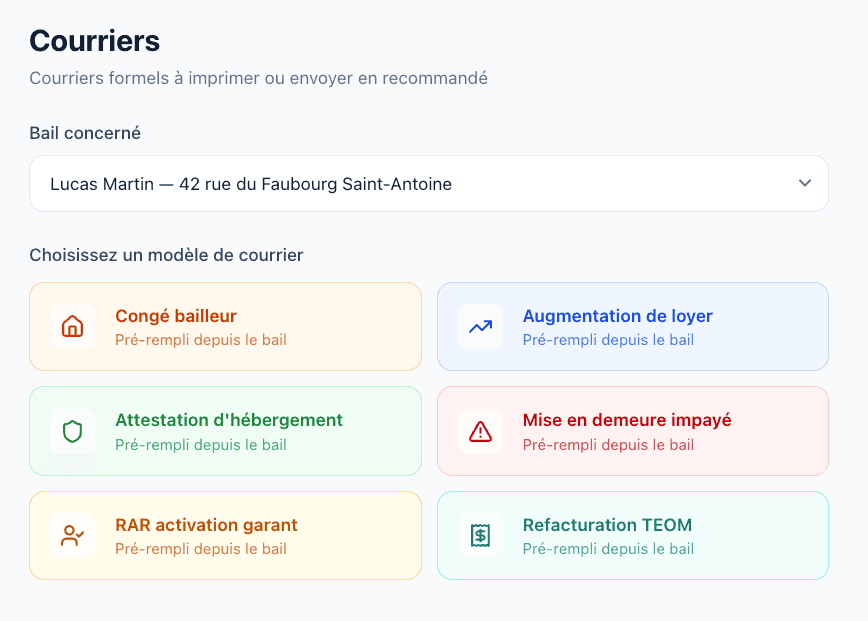This screenshot has height=621, width=868.
Task: Click 'Pré-rempli depuis le bail' under Attestation d'hébergement
Action: pos(201,445)
